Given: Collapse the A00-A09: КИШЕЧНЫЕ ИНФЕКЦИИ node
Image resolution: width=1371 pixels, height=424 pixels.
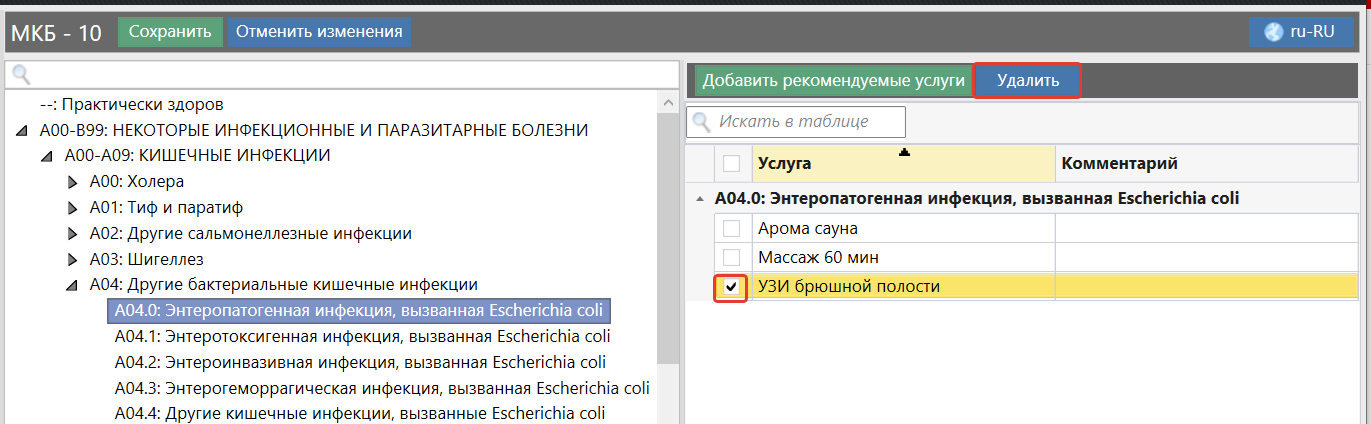Looking at the screenshot, I should [47, 156].
